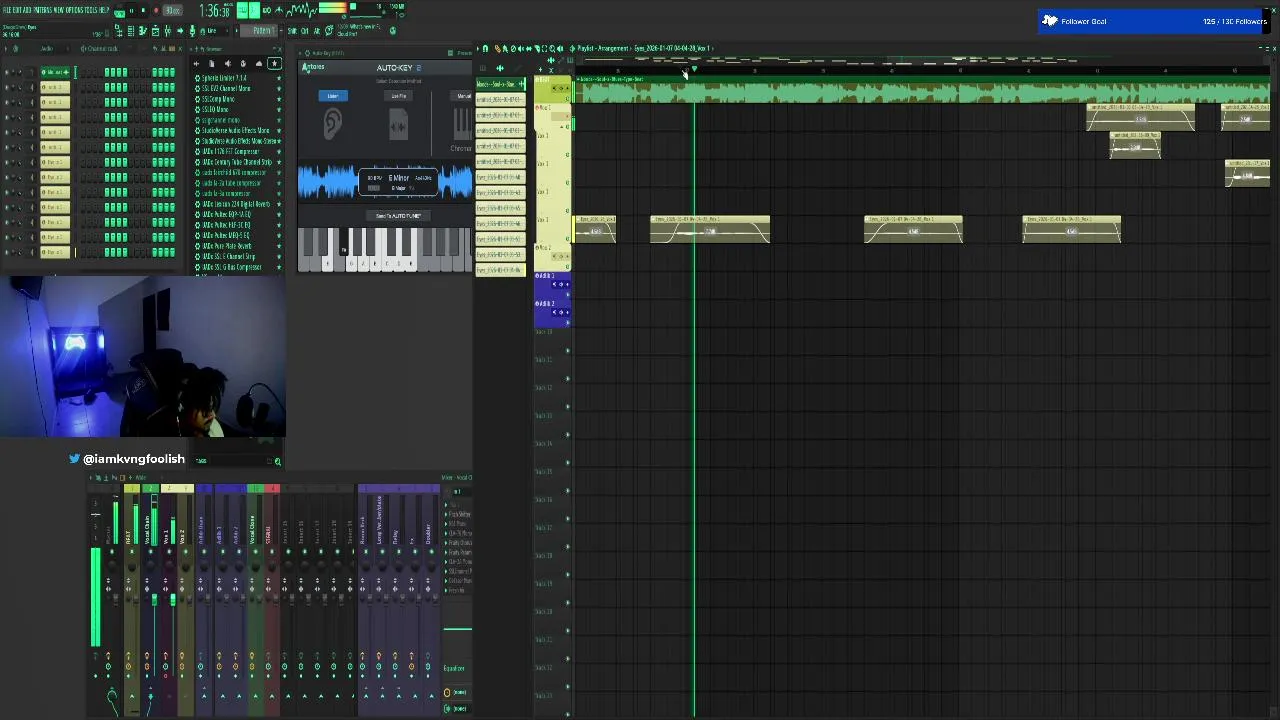Select Sphere Limiter 7.1.4 in browser
This screenshot has width=1280, height=720.
226,78
